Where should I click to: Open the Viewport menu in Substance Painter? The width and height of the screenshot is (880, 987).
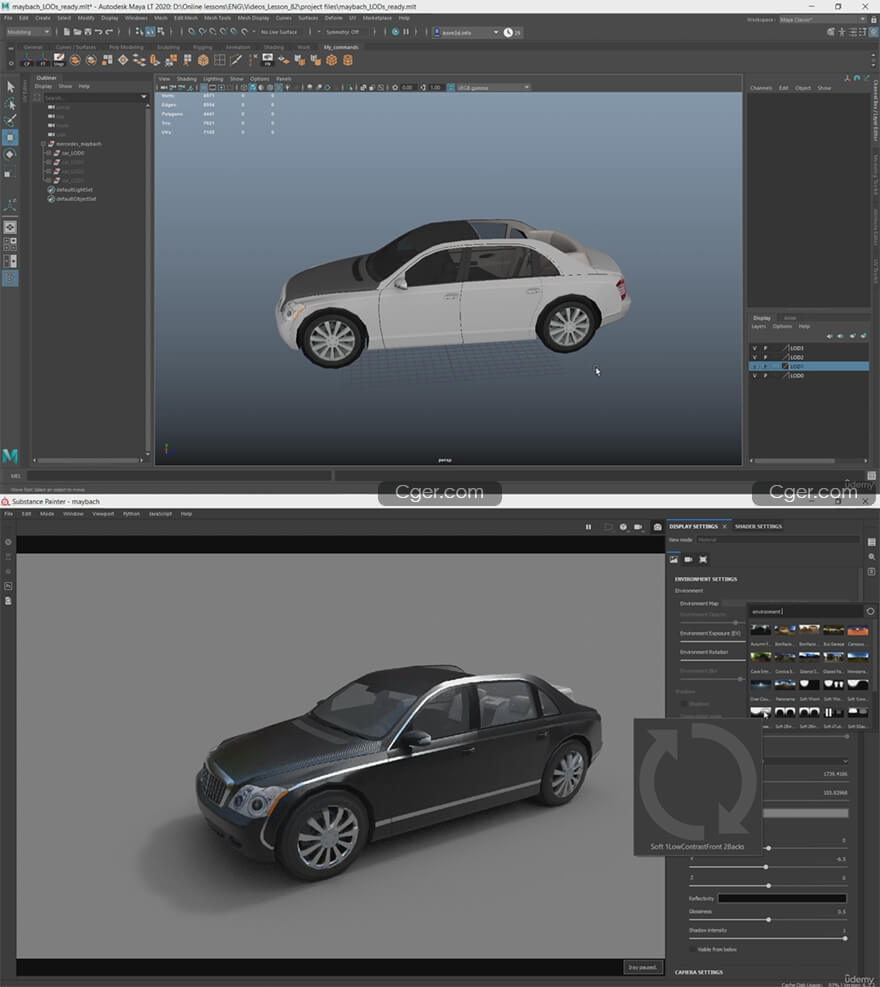tap(103, 514)
